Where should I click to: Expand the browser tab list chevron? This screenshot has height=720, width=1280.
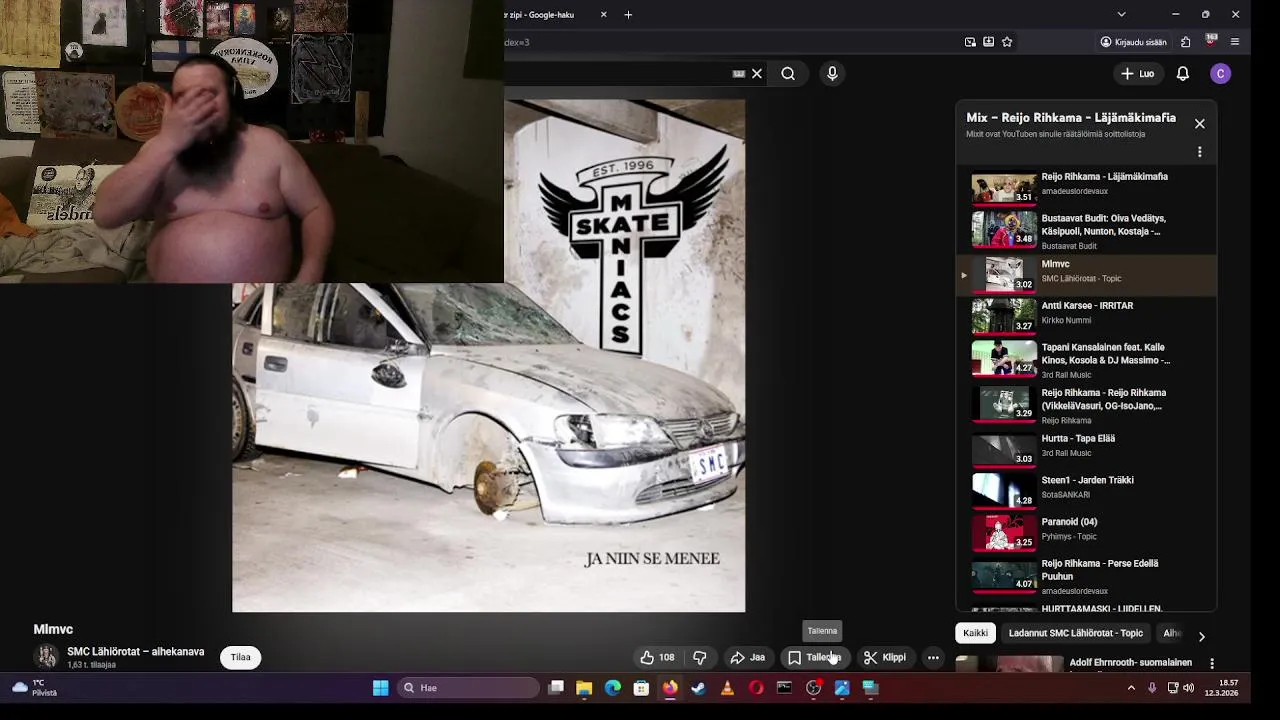point(1121,14)
